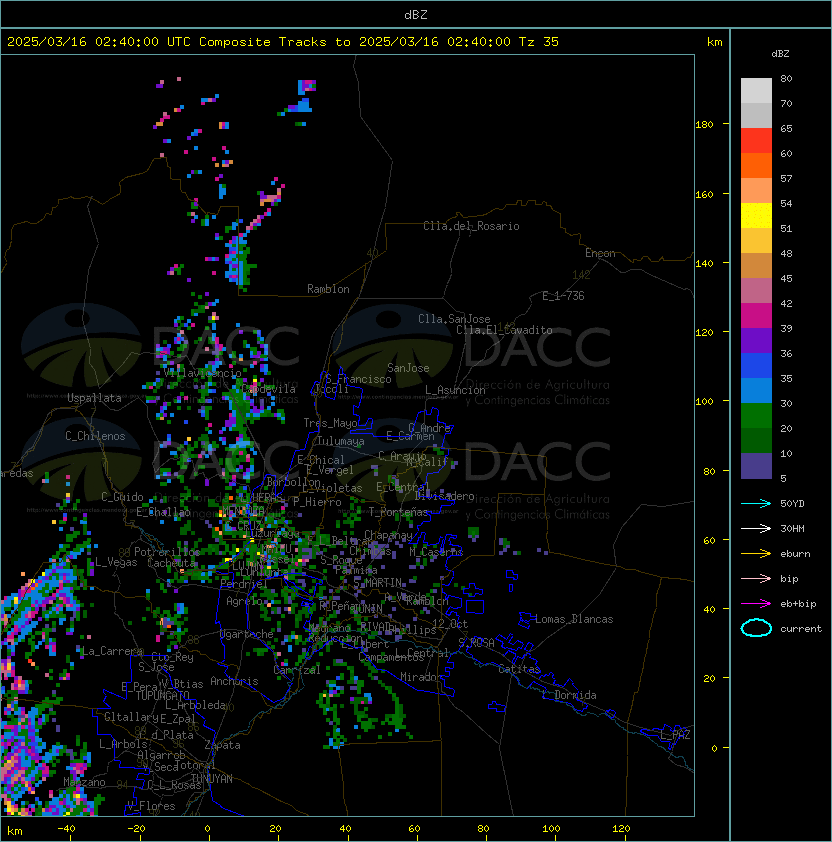
Task: Pick the gold 48-51 dBZ swatch
Action: click(x=756, y=241)
